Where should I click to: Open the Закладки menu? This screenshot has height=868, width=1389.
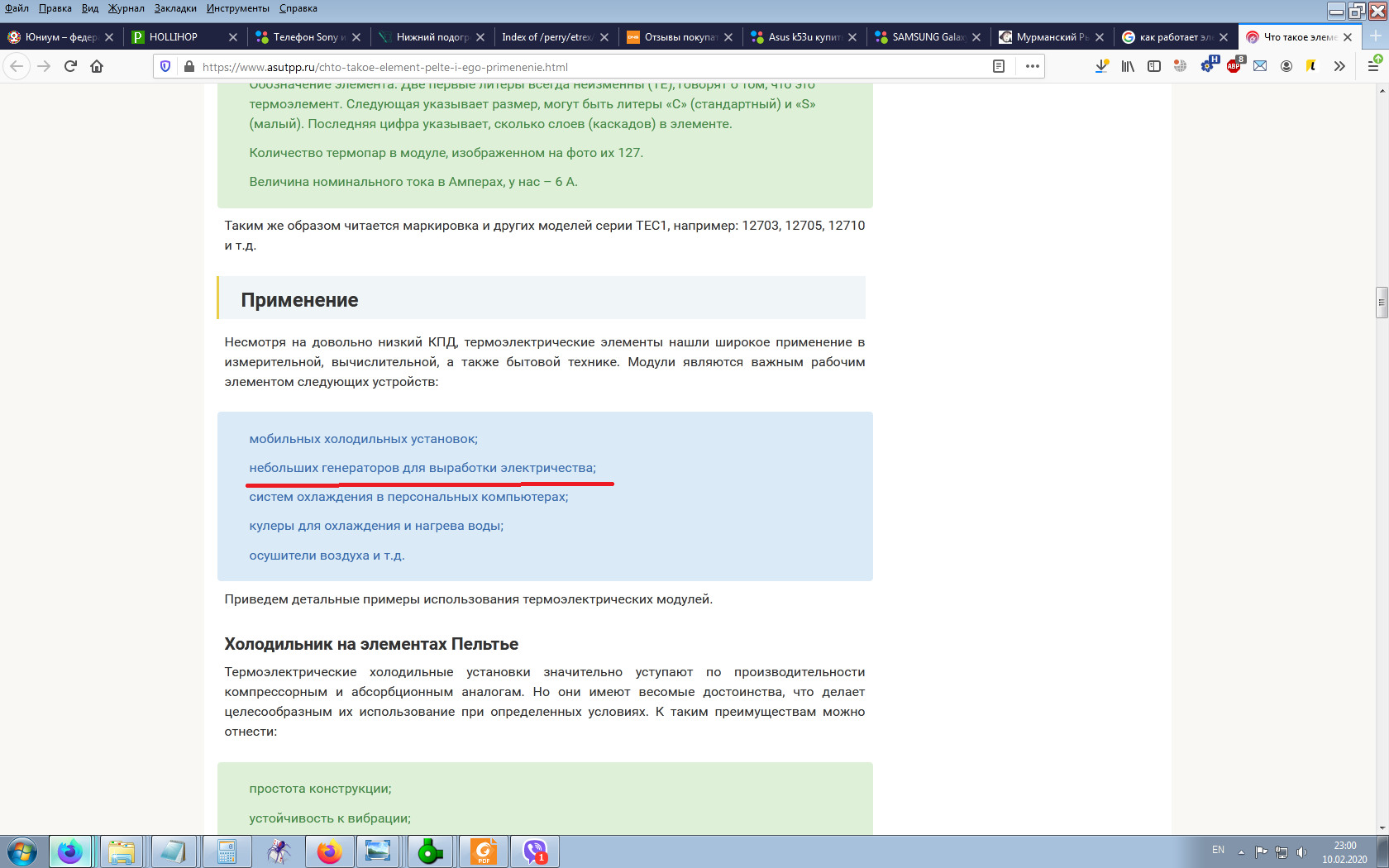(x=175, y=8)
